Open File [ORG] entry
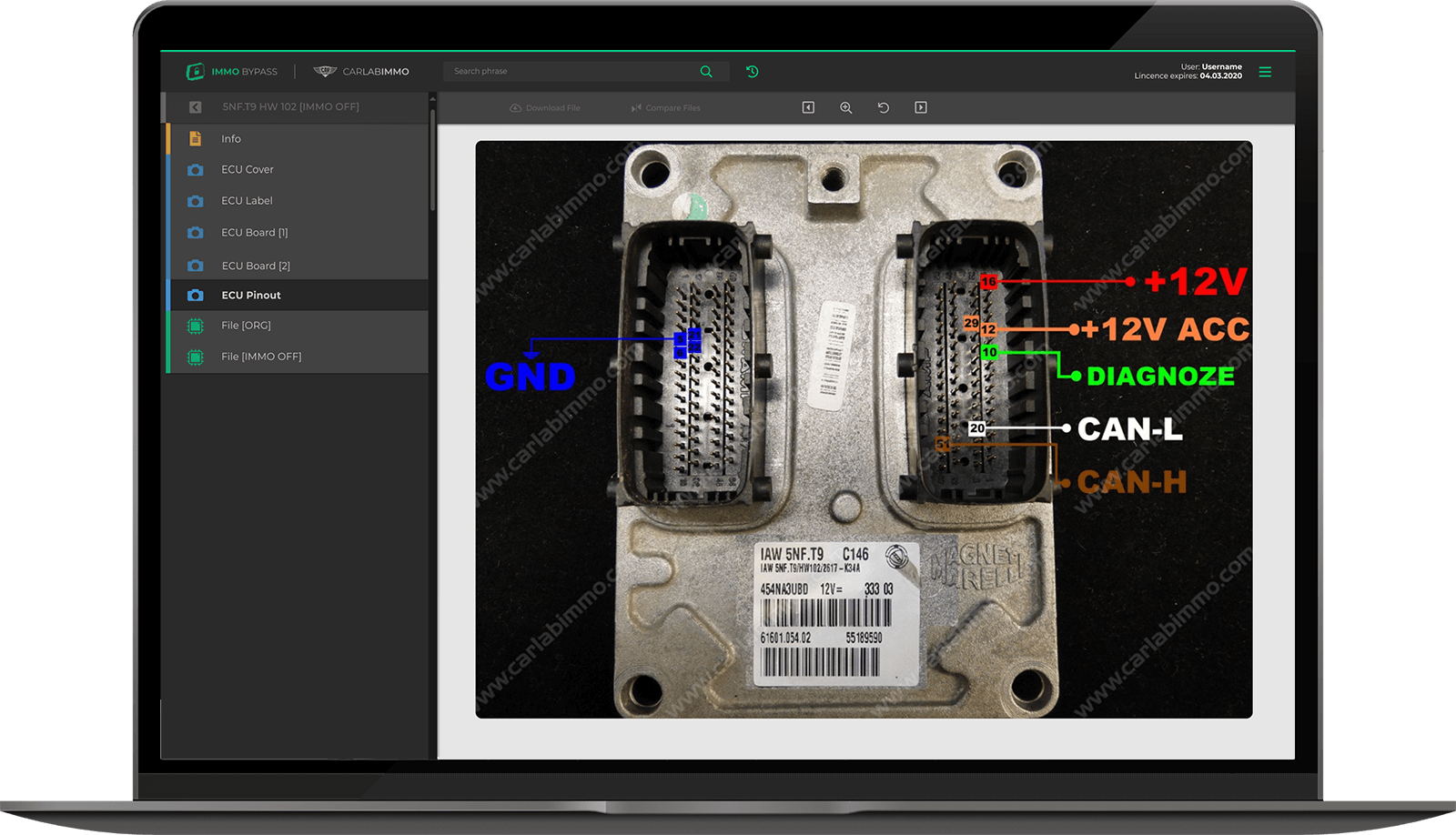Image resolution: width=1456 pixels, height=835 pixels. click(x=298, y=326)
